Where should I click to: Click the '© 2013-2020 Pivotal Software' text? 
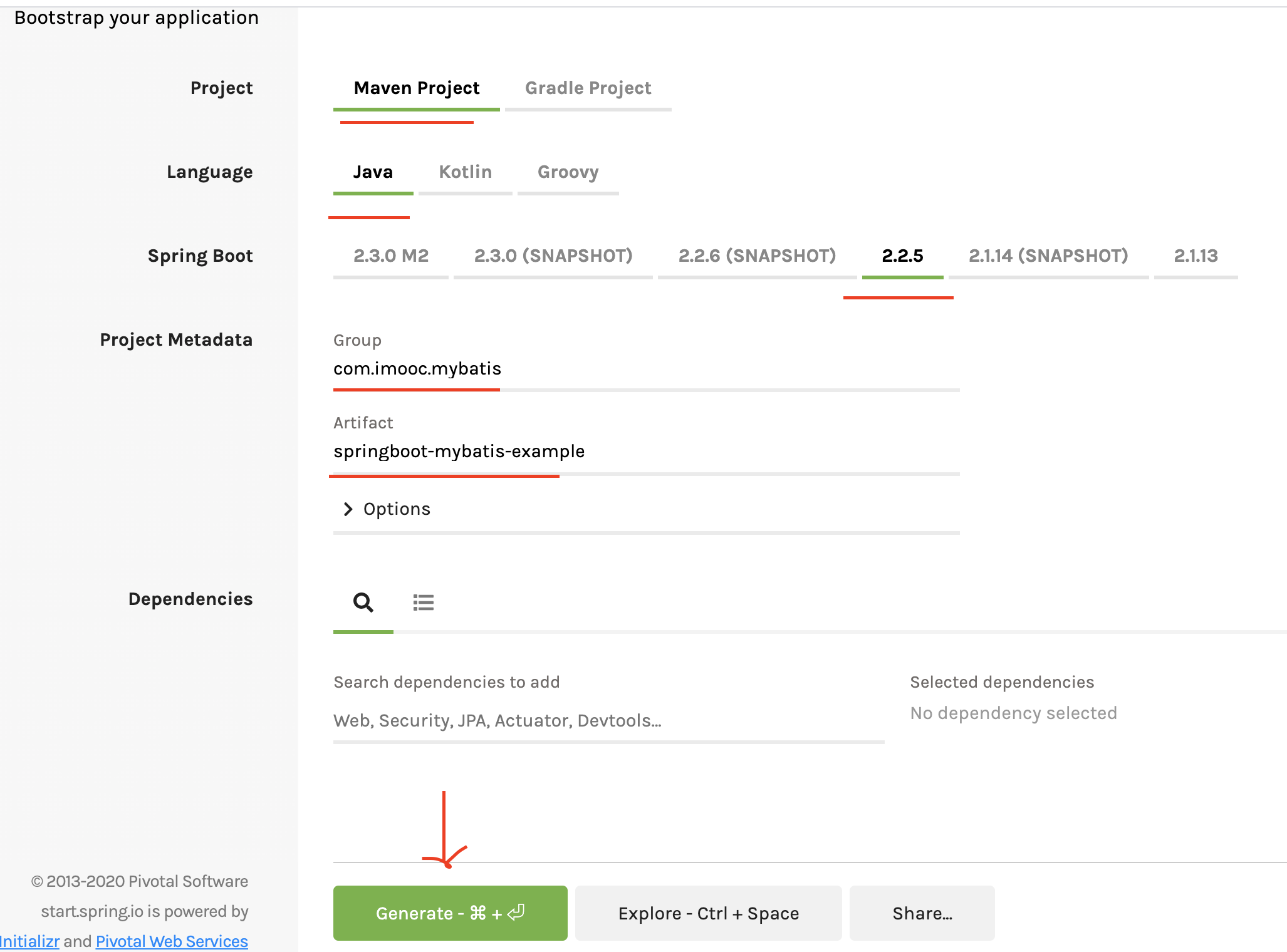[140, 881]
